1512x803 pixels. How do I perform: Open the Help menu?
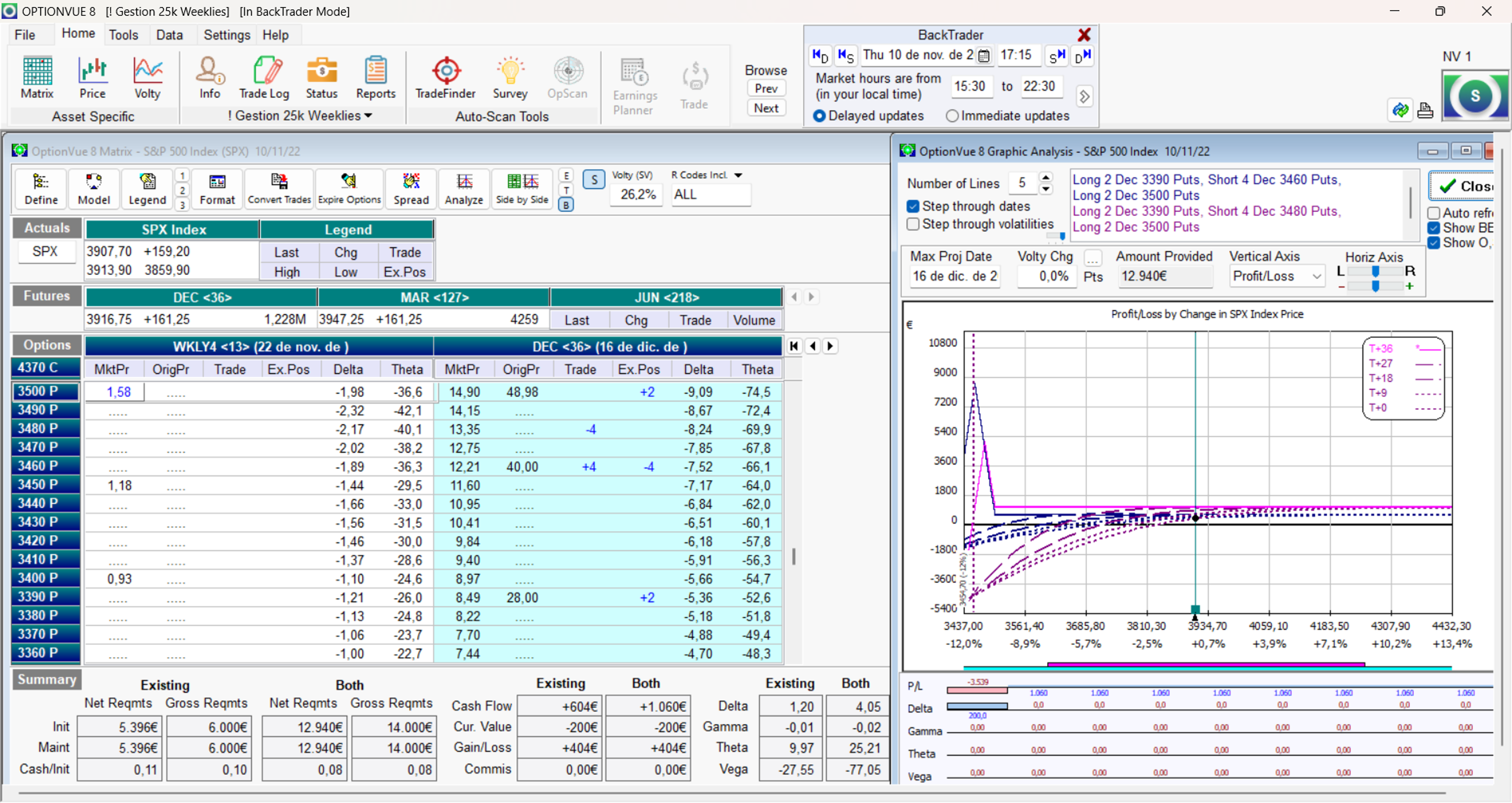point(275,35)
